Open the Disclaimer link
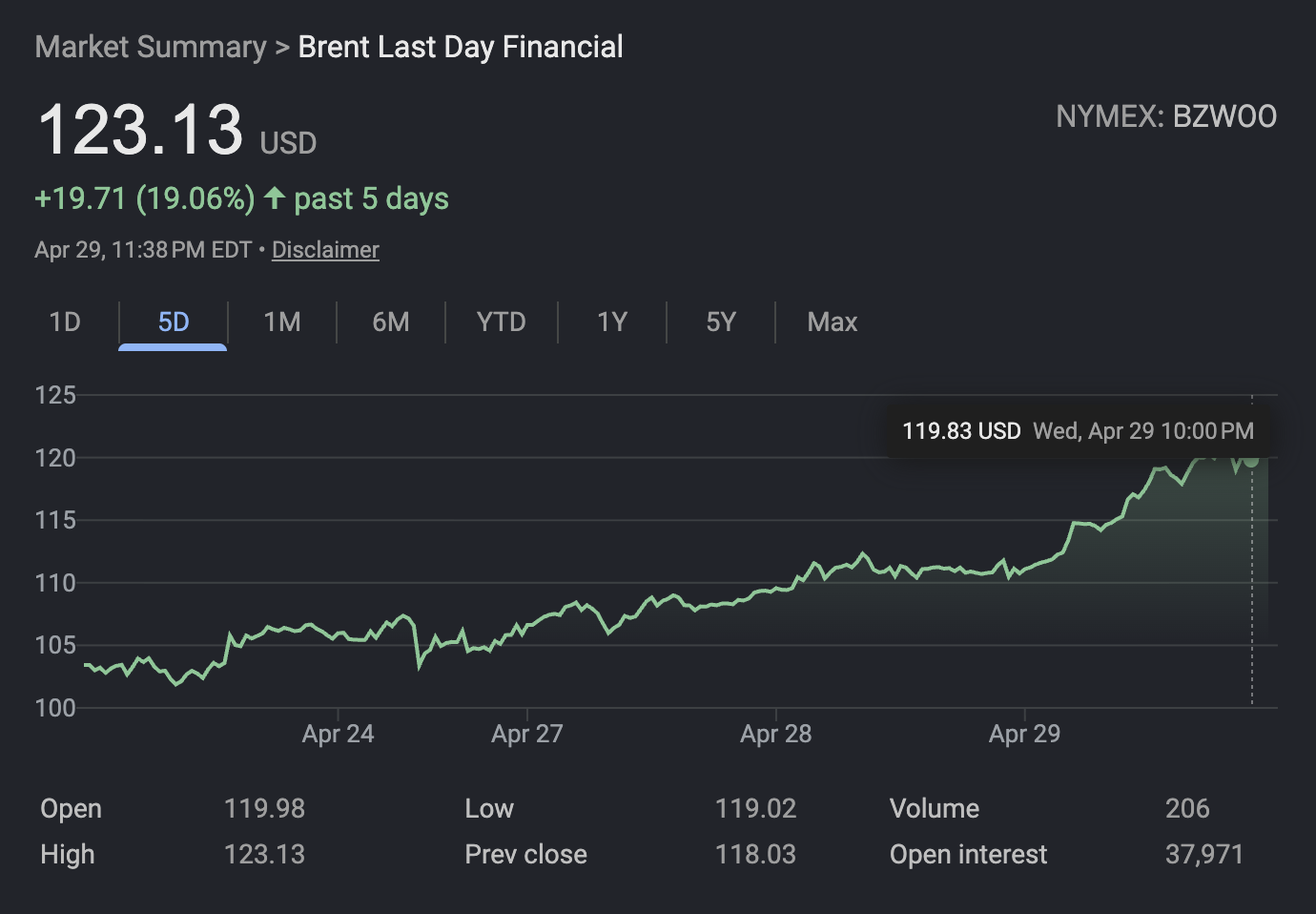This screenshot has height=914, width=1316. tap(325, 250)
